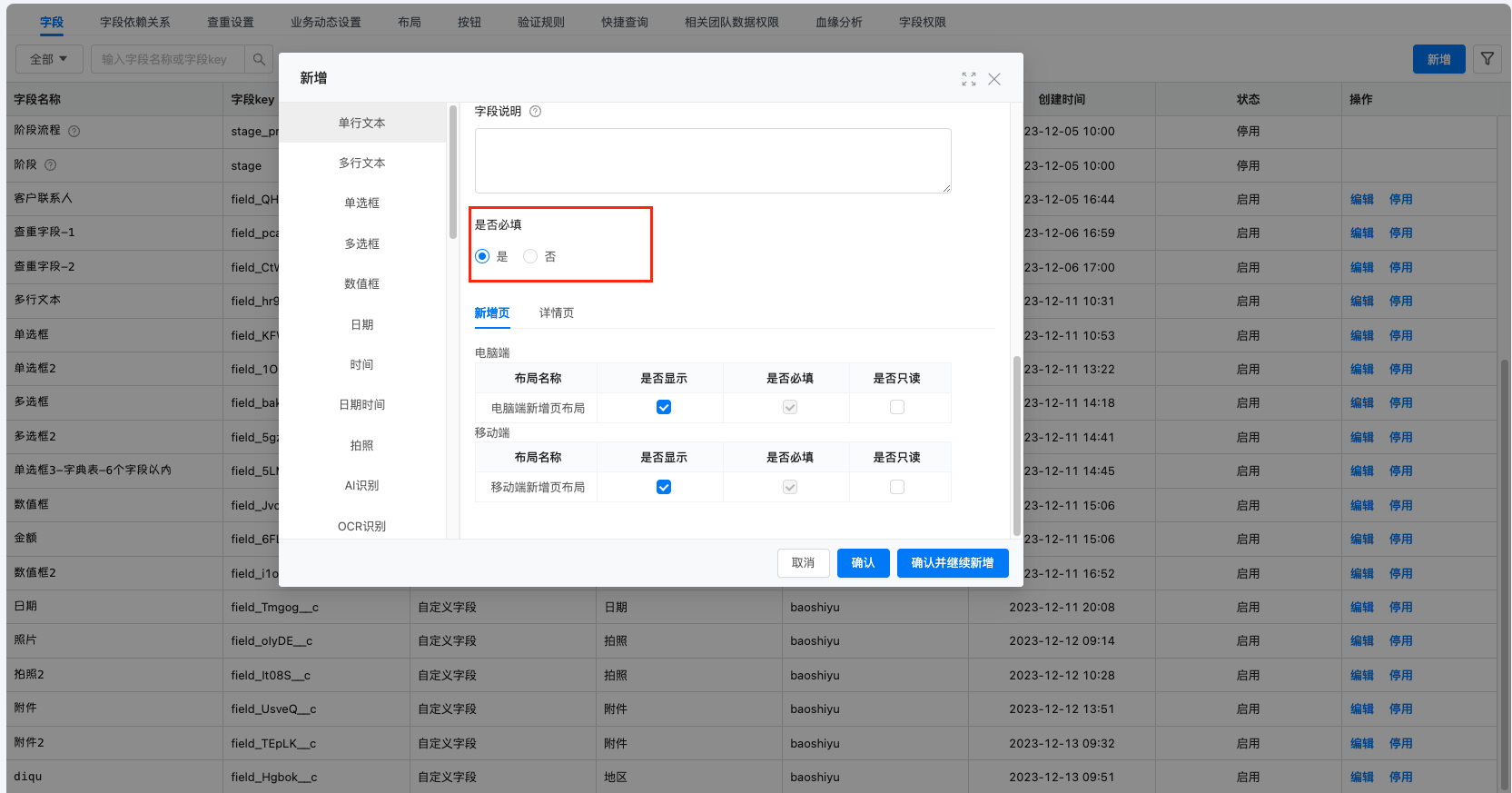Viewport: 1512px width, 793px height.
Task: Click 编辑 for 拍照2 row
Action: [x=1362, y=675]
